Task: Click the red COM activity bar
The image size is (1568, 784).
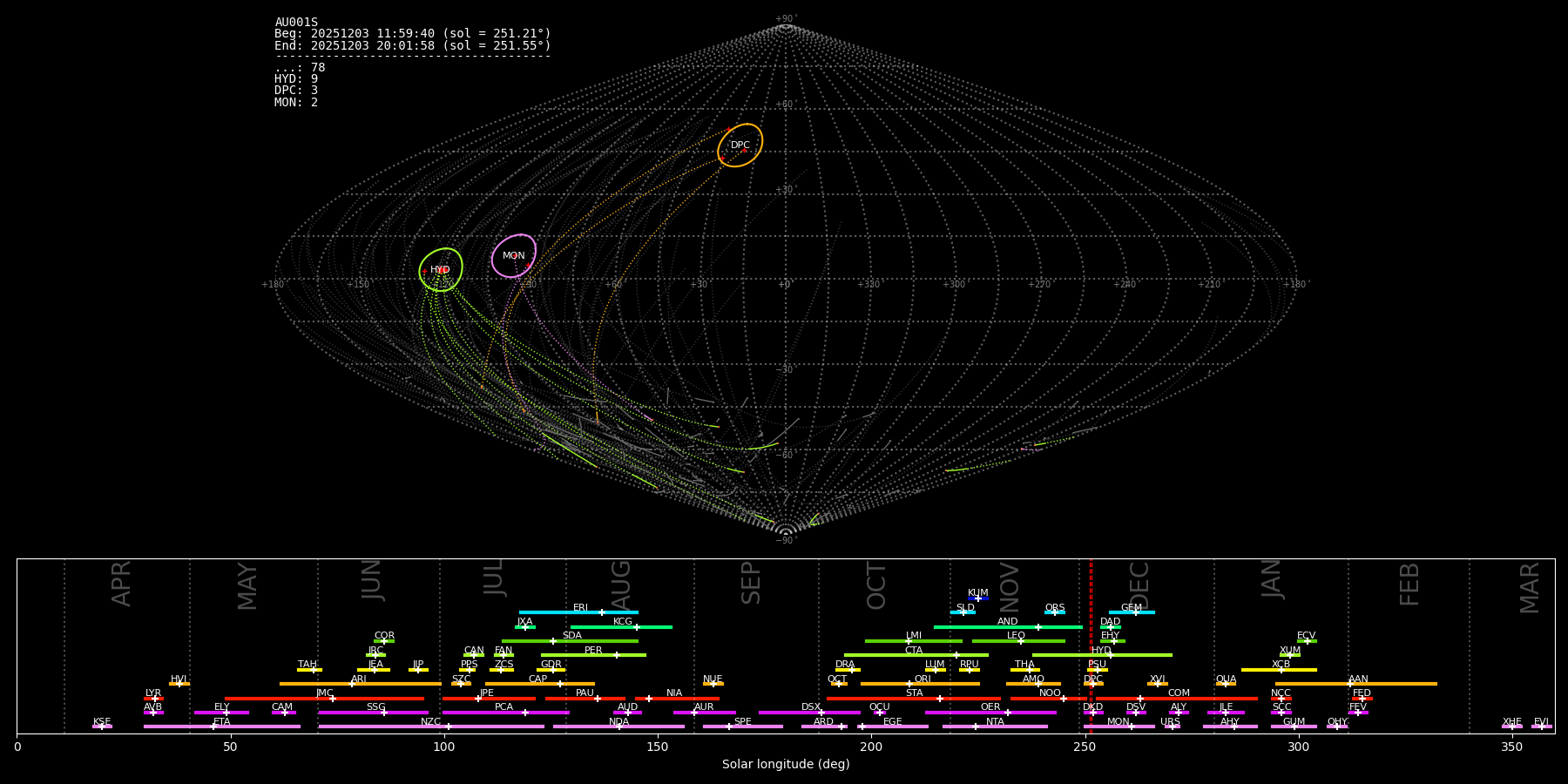Action: pos(1177,699)
